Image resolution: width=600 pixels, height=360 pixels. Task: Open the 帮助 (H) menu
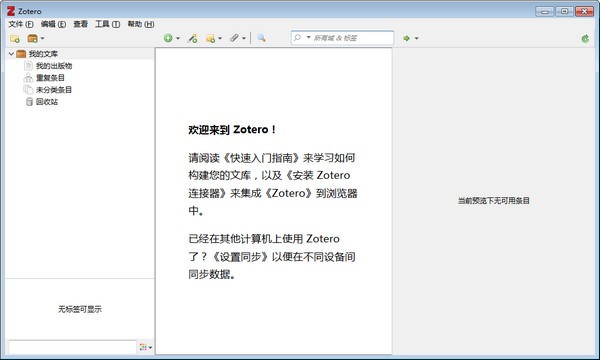coord(141,24)
